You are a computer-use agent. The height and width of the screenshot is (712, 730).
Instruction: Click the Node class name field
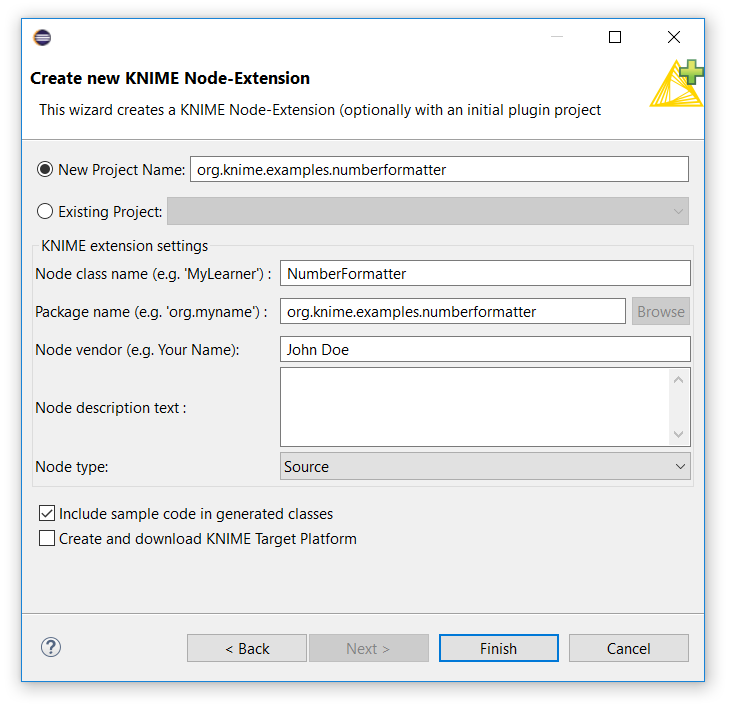coord(485,273)
